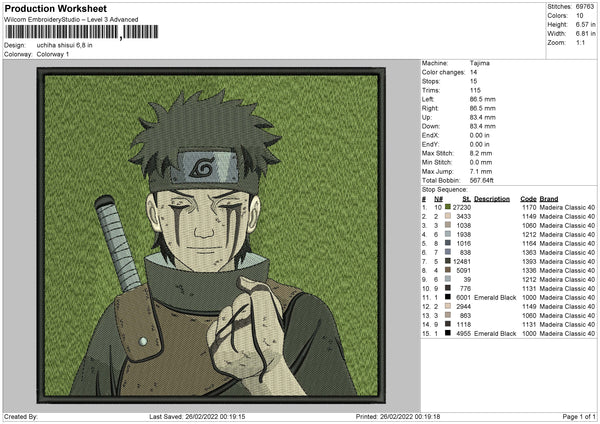
Task: Click the Up value 83.4 mm
Action: (x=483, y=117)
